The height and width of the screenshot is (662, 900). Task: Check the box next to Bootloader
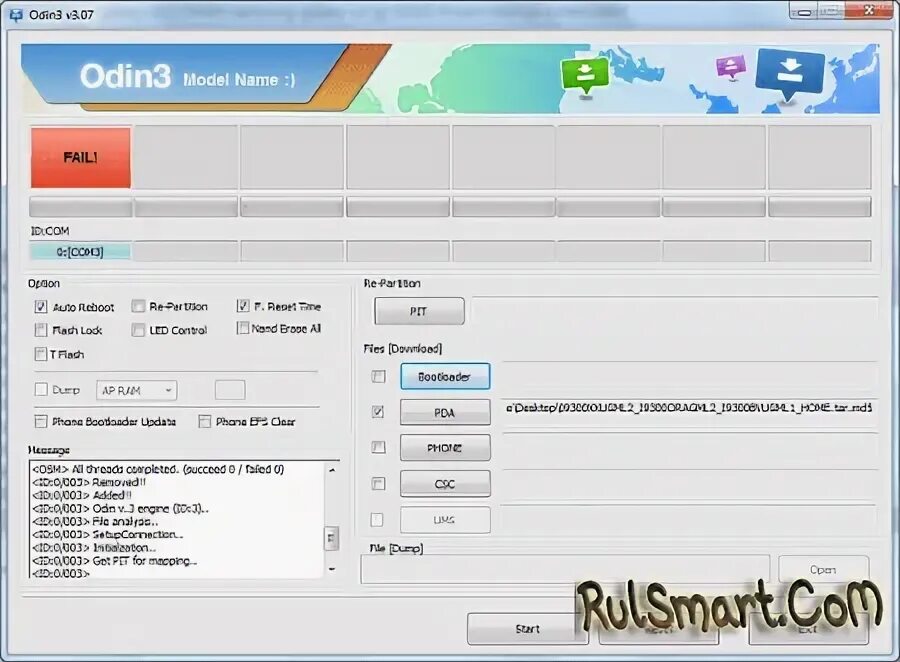(x=378, y=376)
